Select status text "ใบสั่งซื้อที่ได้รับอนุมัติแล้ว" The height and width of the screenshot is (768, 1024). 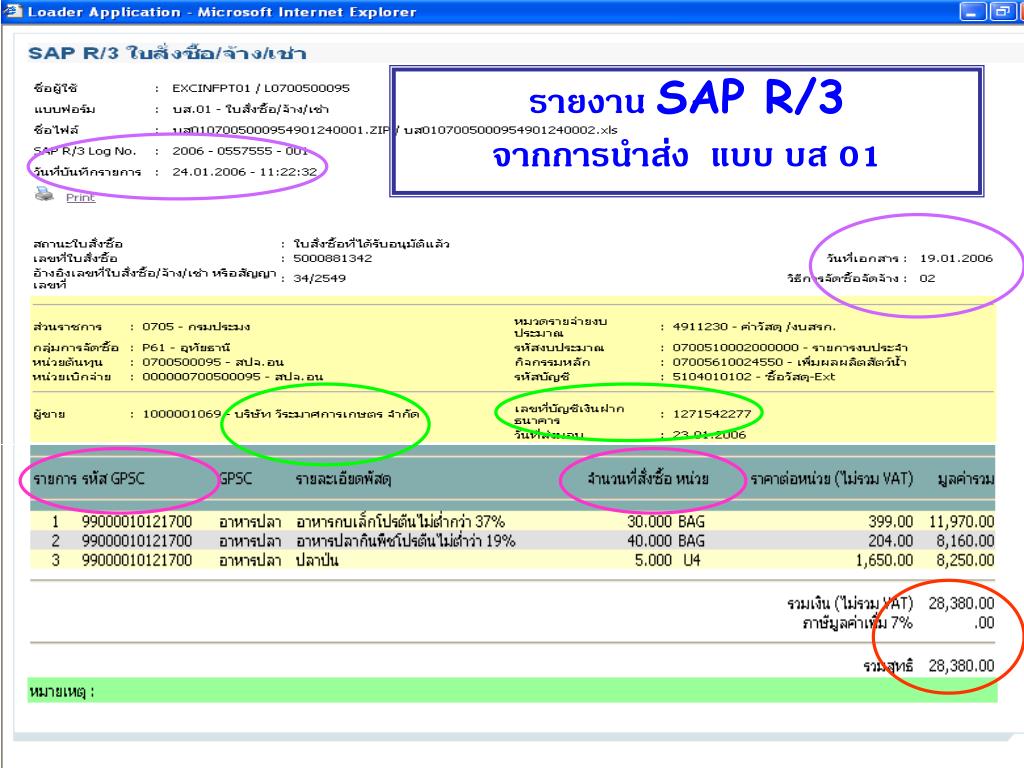click(371, 244)
